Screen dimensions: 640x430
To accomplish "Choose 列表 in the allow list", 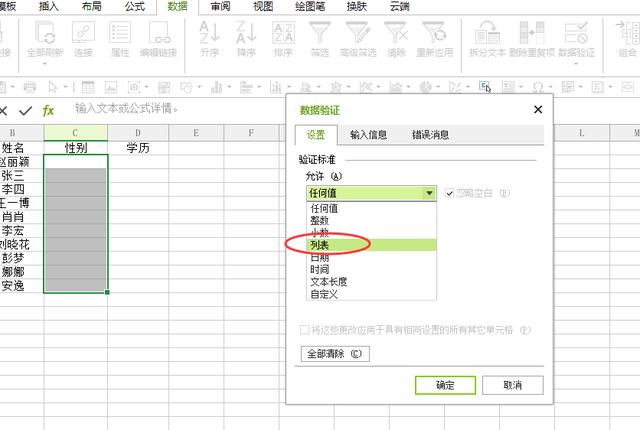I will point(371,245).
